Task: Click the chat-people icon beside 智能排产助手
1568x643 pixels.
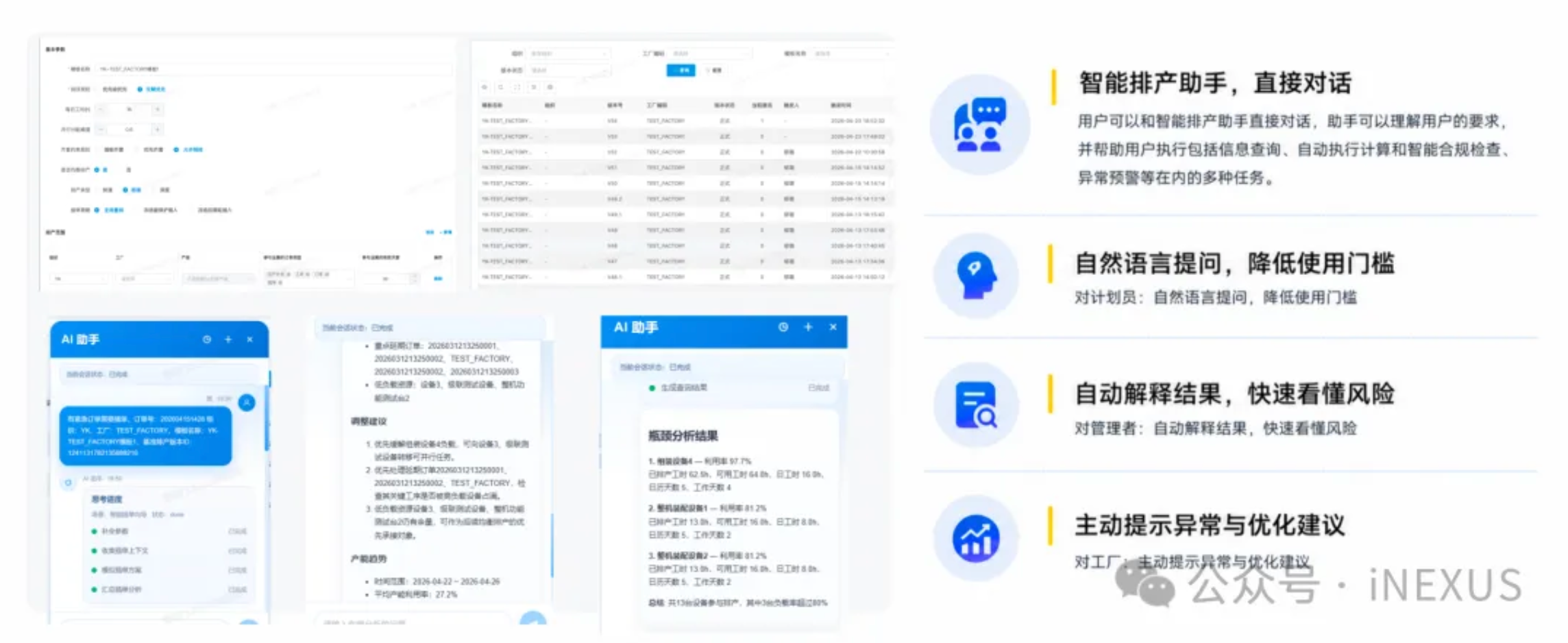Action: click(980, 125)
